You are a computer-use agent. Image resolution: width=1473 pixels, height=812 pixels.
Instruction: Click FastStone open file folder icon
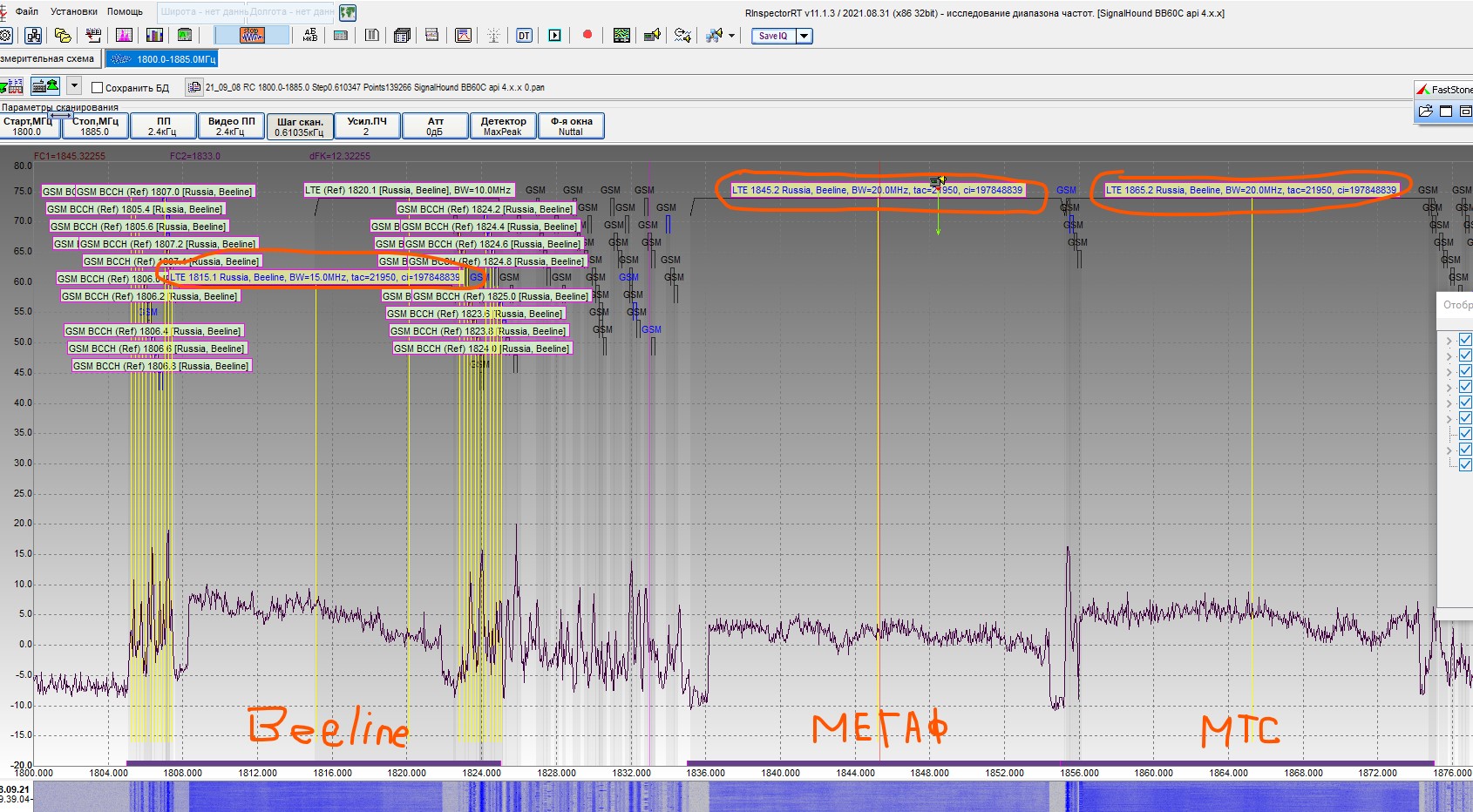[x=1426, y=111]
